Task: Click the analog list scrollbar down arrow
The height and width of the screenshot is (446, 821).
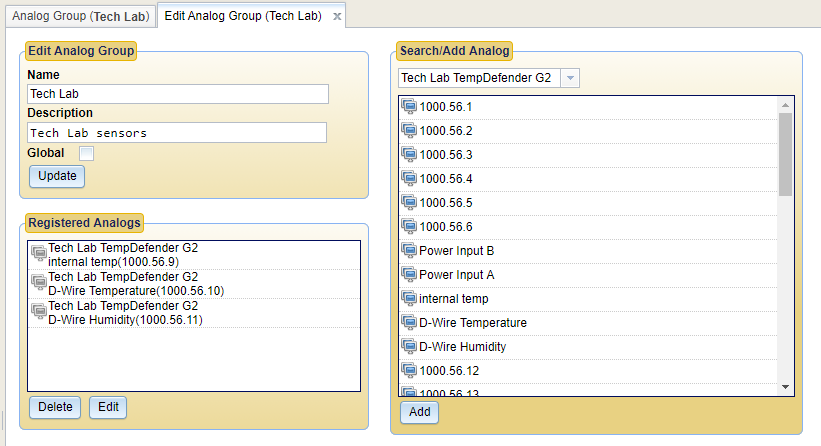Action: coord(785,387)
